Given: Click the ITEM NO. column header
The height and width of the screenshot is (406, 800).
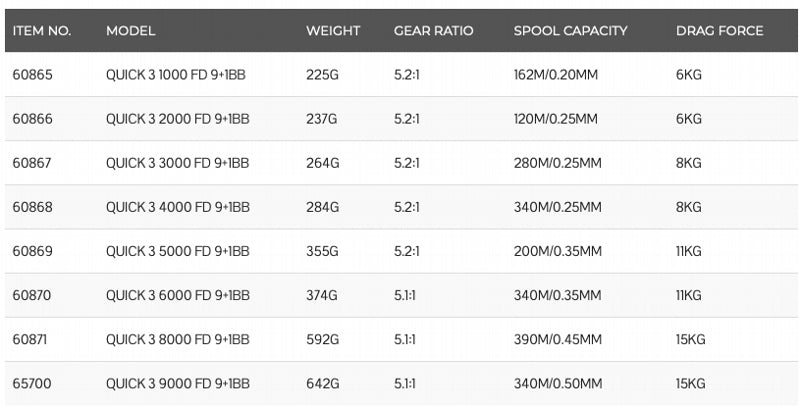Looking at the screenshot, I should (x=42, y=31).
